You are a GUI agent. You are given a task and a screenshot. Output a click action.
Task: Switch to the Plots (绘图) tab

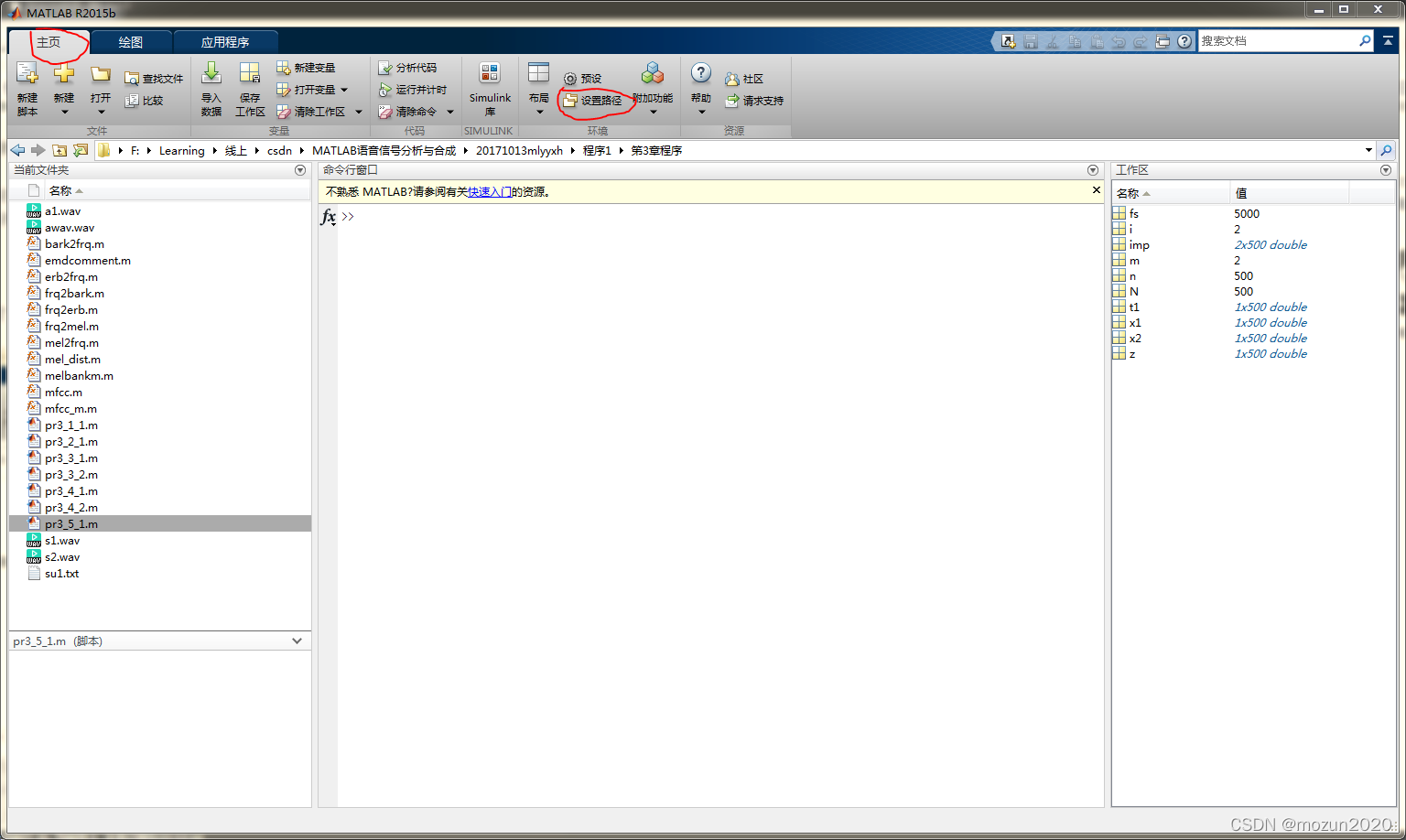coord(131,42)
